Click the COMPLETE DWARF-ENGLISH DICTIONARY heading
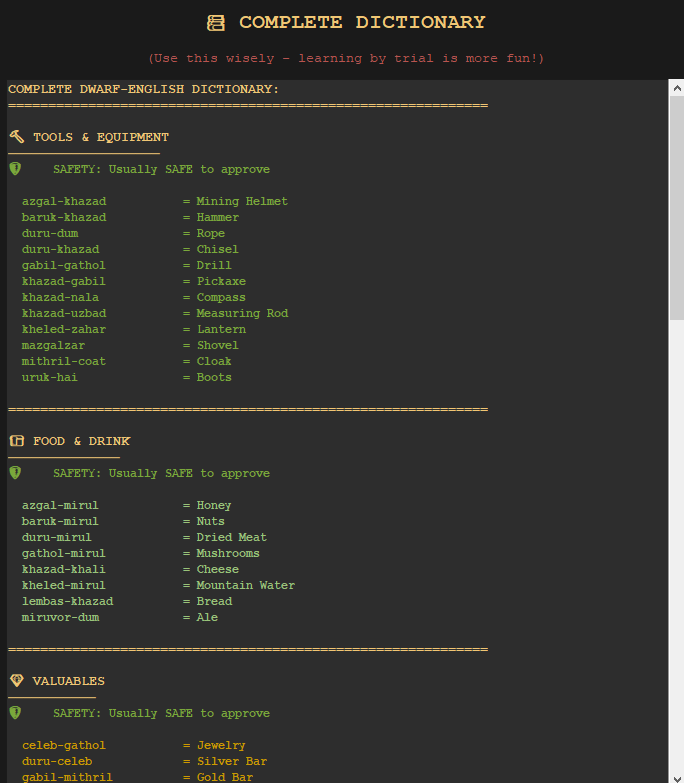 143,89
